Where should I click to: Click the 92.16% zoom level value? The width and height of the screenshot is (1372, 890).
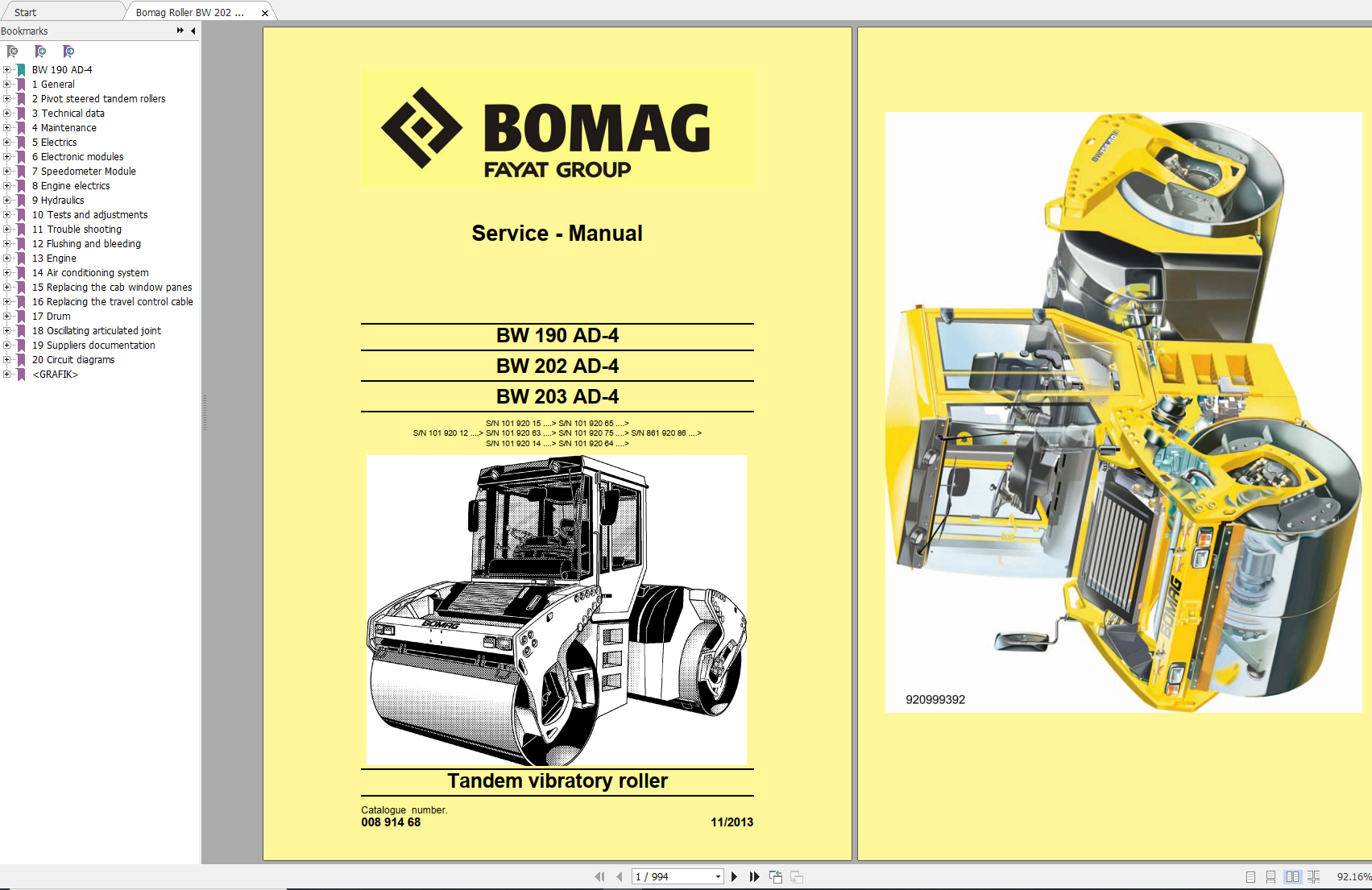click(x=1353, y=876)
